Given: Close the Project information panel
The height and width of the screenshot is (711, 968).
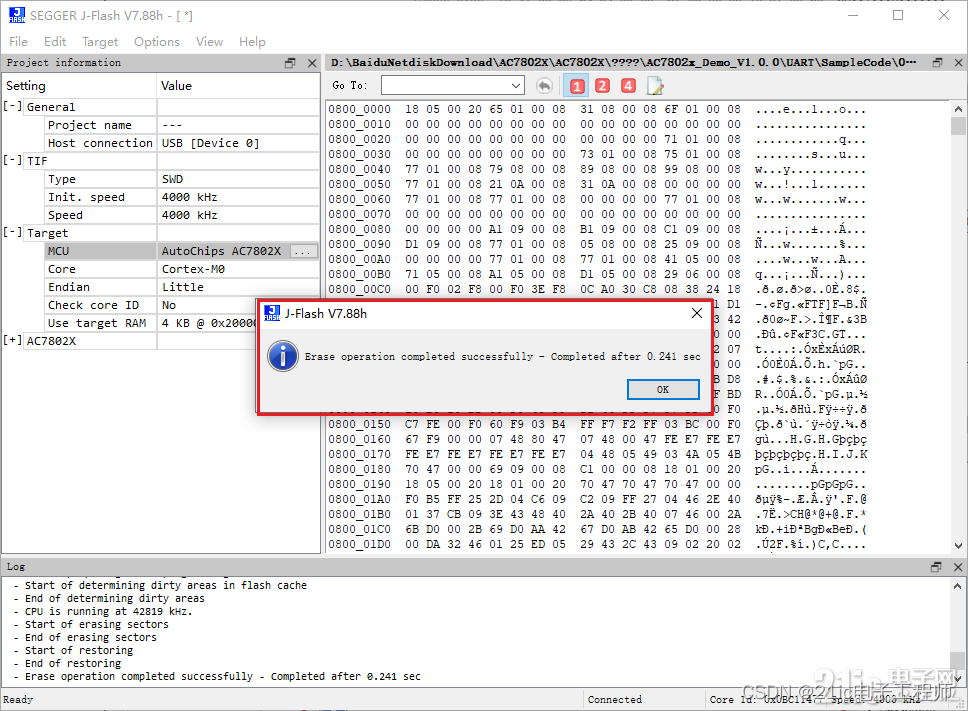Looking at the screenshot, I should coord(312,63).
